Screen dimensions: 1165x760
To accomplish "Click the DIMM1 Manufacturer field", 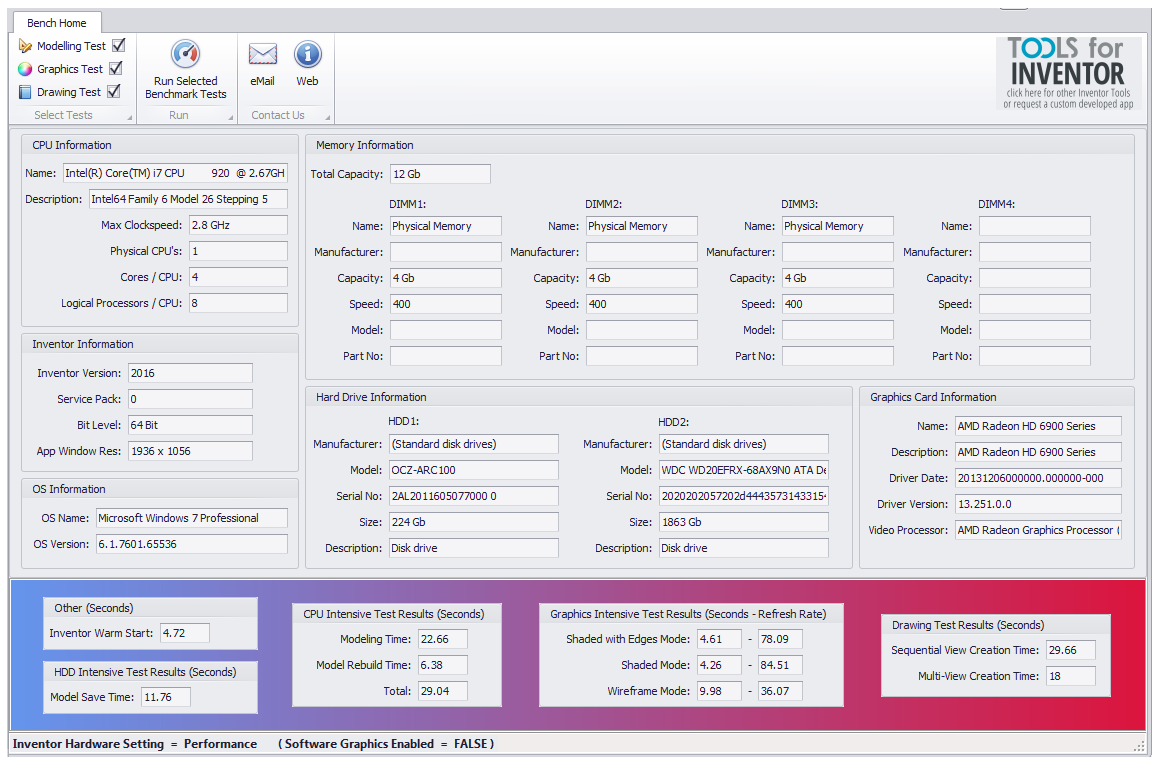I will [446, 252].
